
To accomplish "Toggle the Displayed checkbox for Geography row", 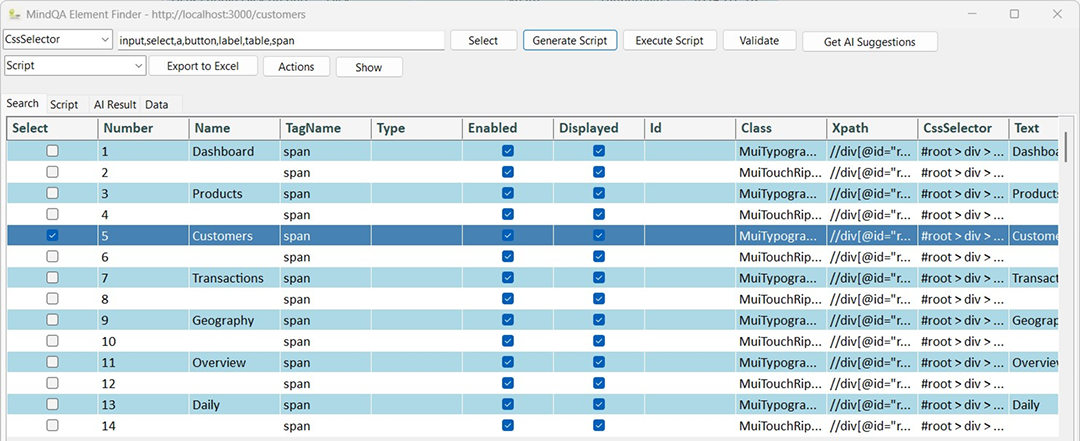I will [599, 320].
